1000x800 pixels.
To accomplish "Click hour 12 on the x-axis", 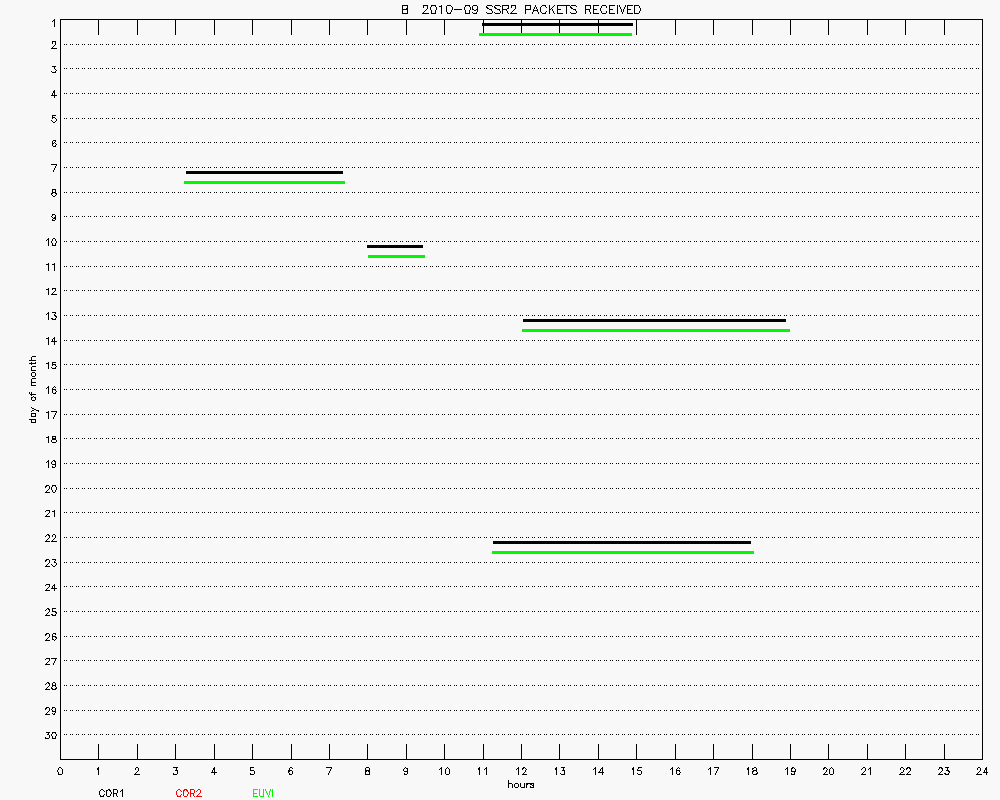I will 521,771.
